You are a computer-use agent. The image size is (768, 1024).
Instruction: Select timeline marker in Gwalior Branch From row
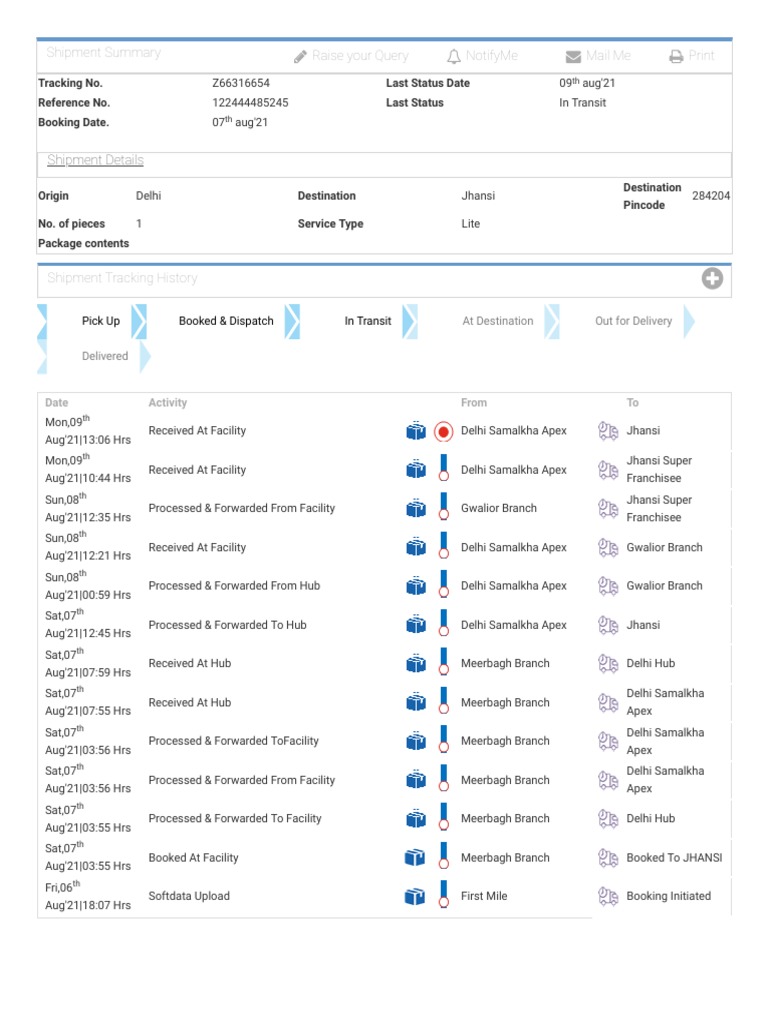(x=444, y=509)
